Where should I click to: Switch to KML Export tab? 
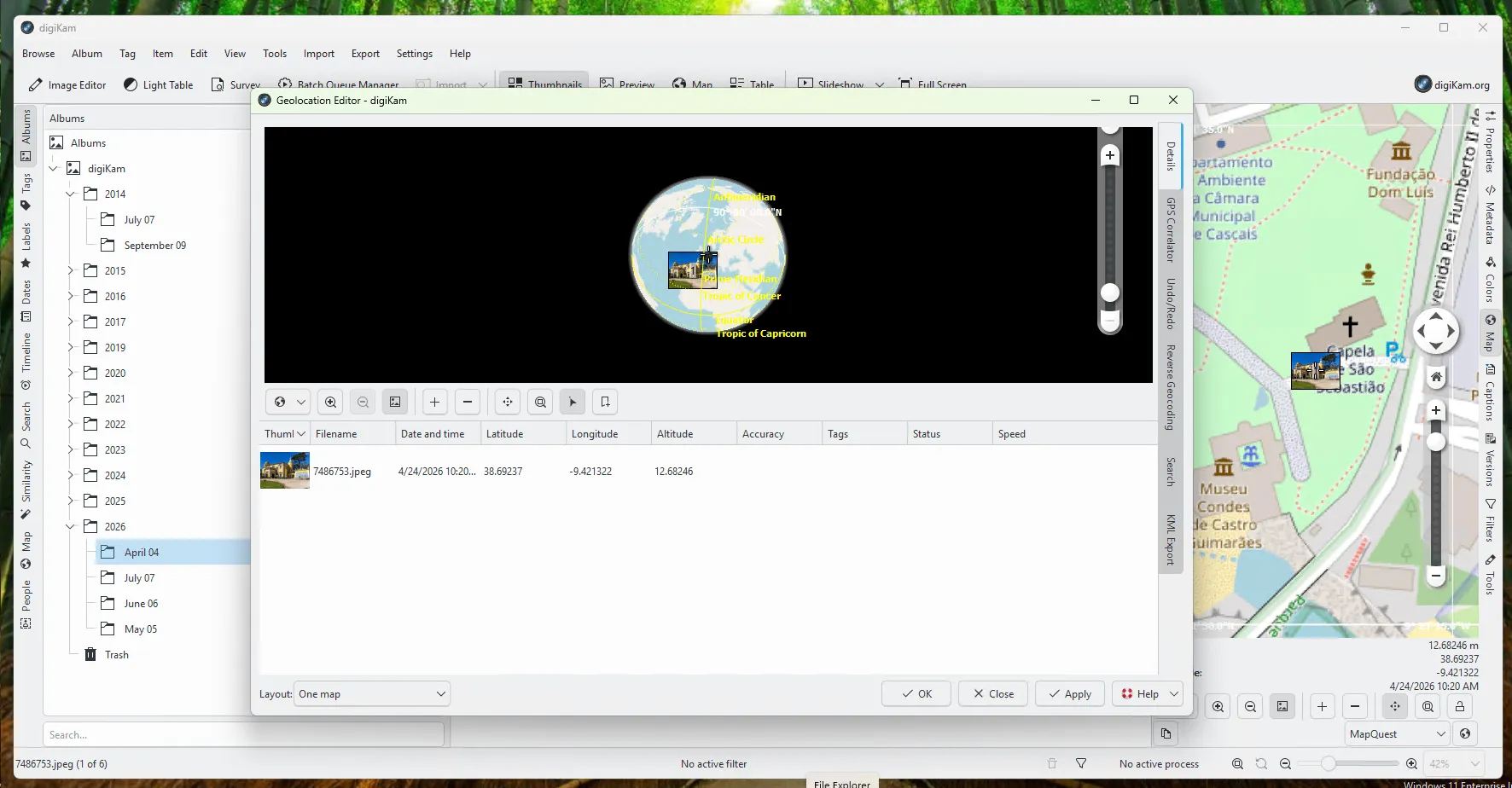point(1171,540)
